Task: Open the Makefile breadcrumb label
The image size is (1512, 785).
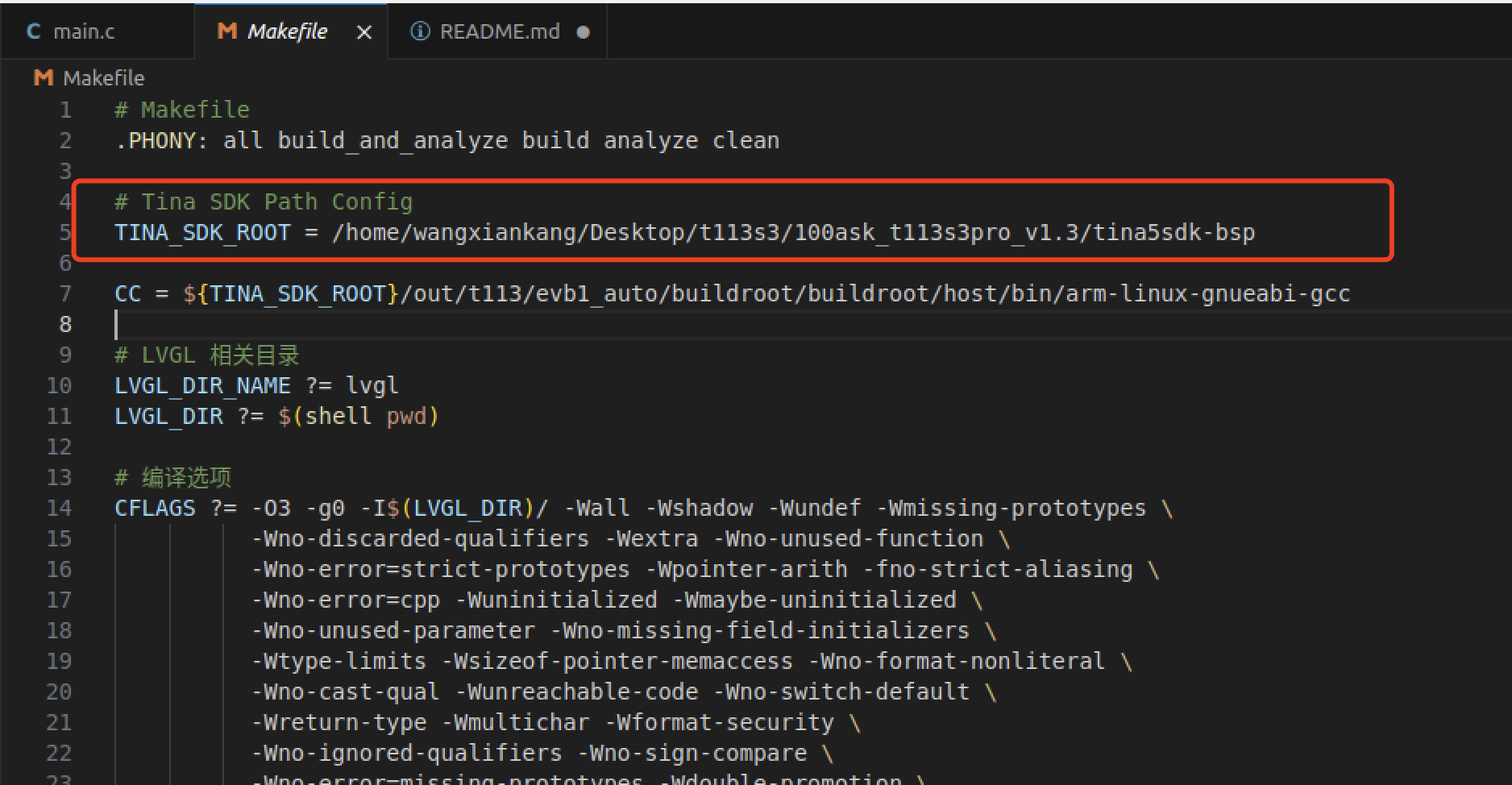Action: click(x=104, y=78)
